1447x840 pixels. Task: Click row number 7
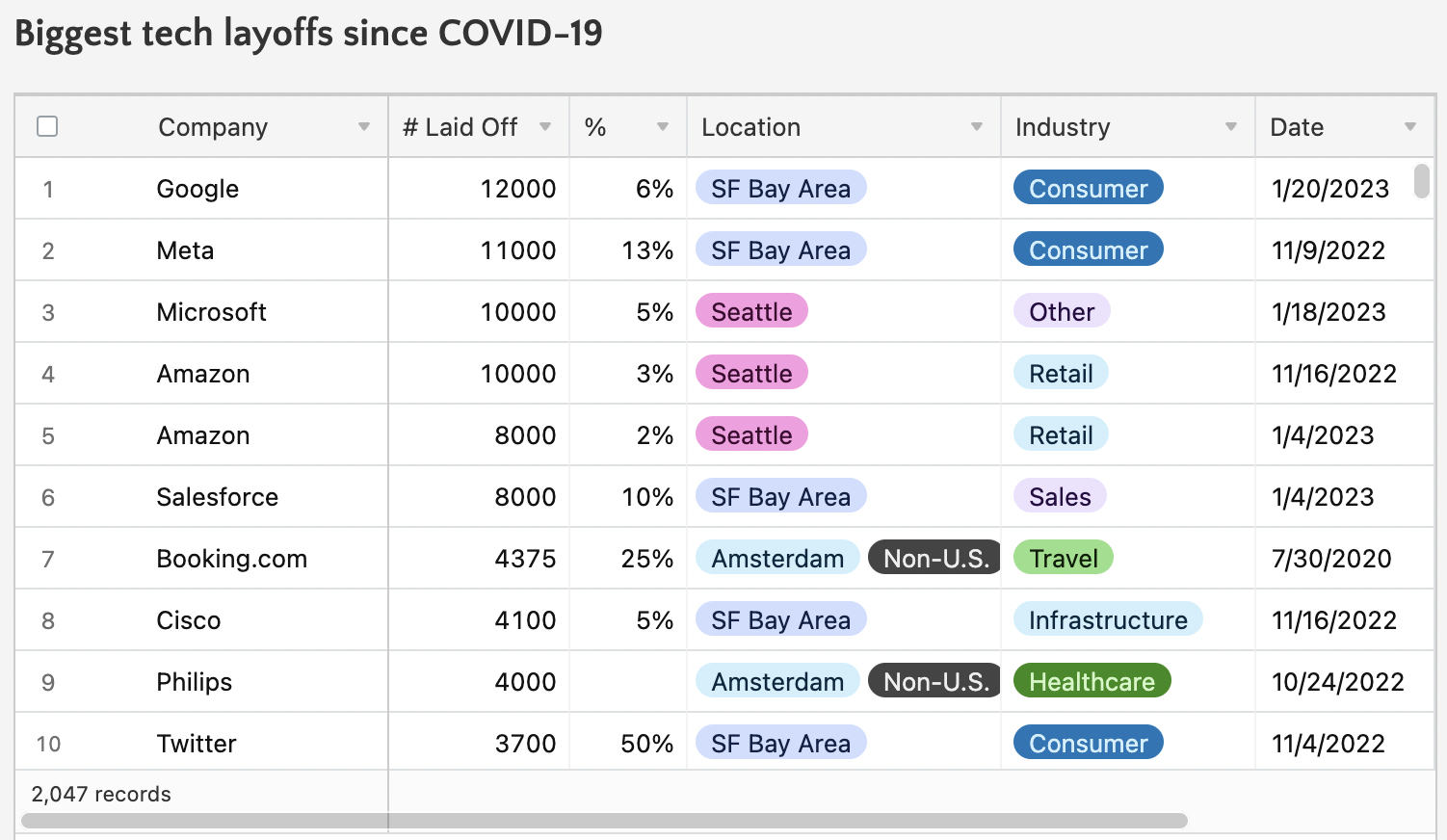(48, 559)
